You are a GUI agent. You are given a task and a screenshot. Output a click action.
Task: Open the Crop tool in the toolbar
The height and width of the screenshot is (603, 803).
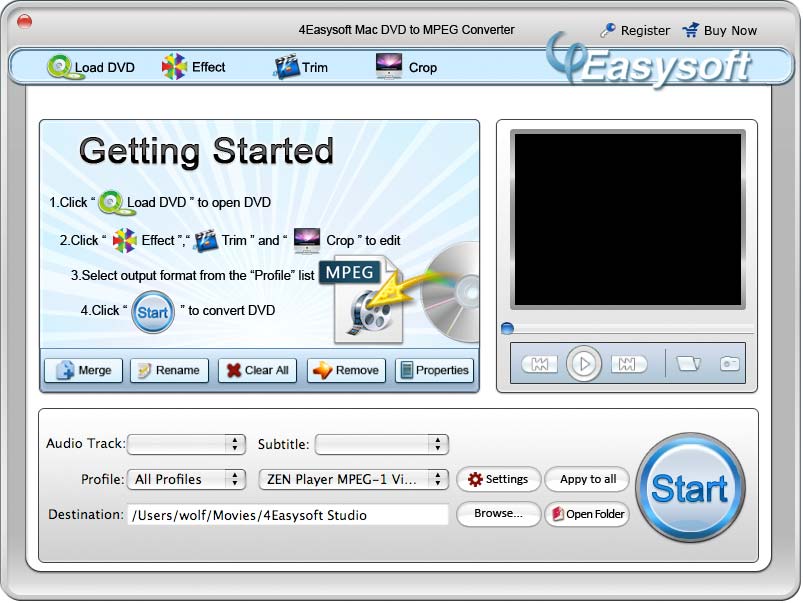coord(406,67)
